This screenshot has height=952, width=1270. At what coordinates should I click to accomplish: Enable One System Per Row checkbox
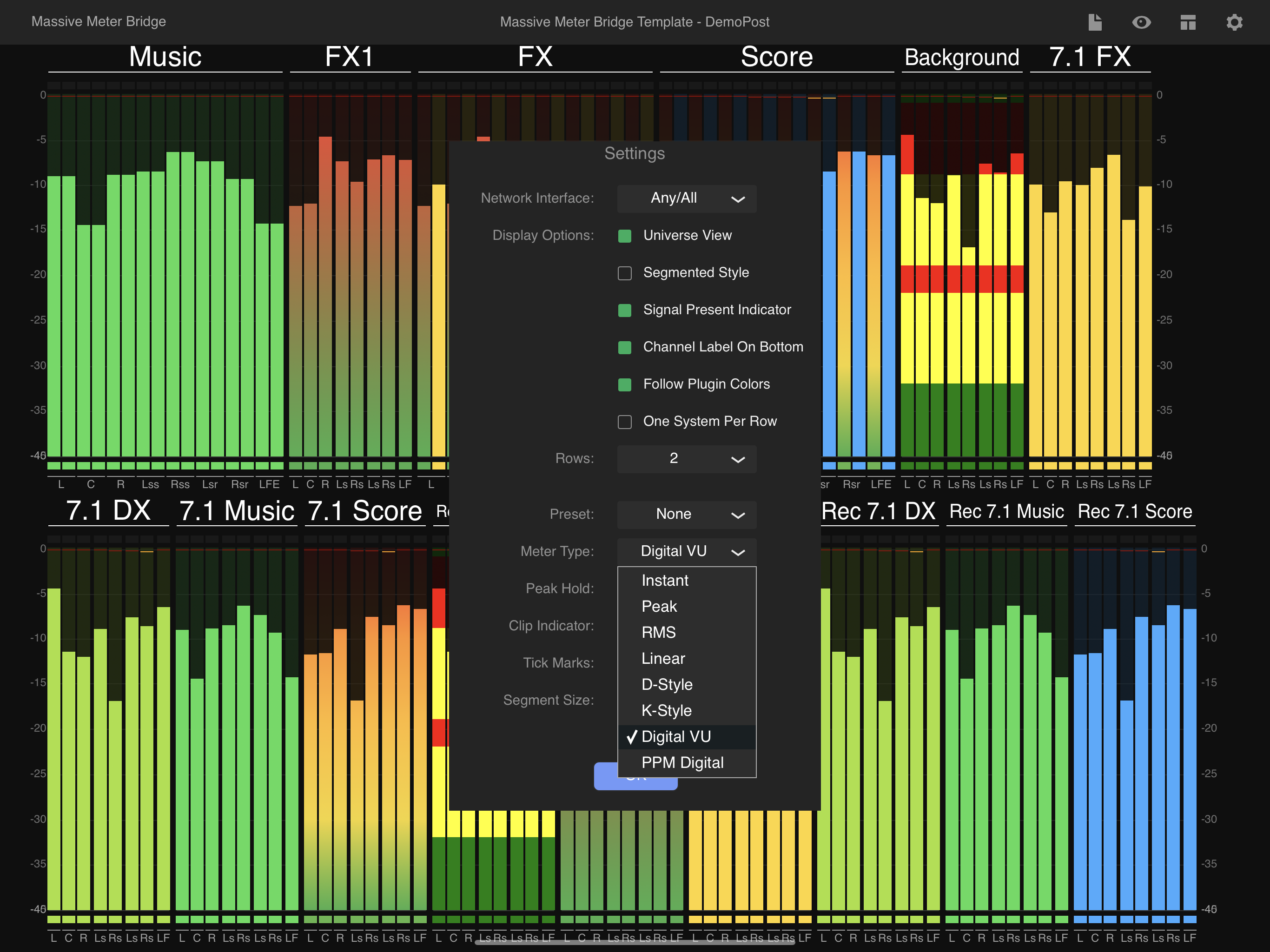coord(625,422)
